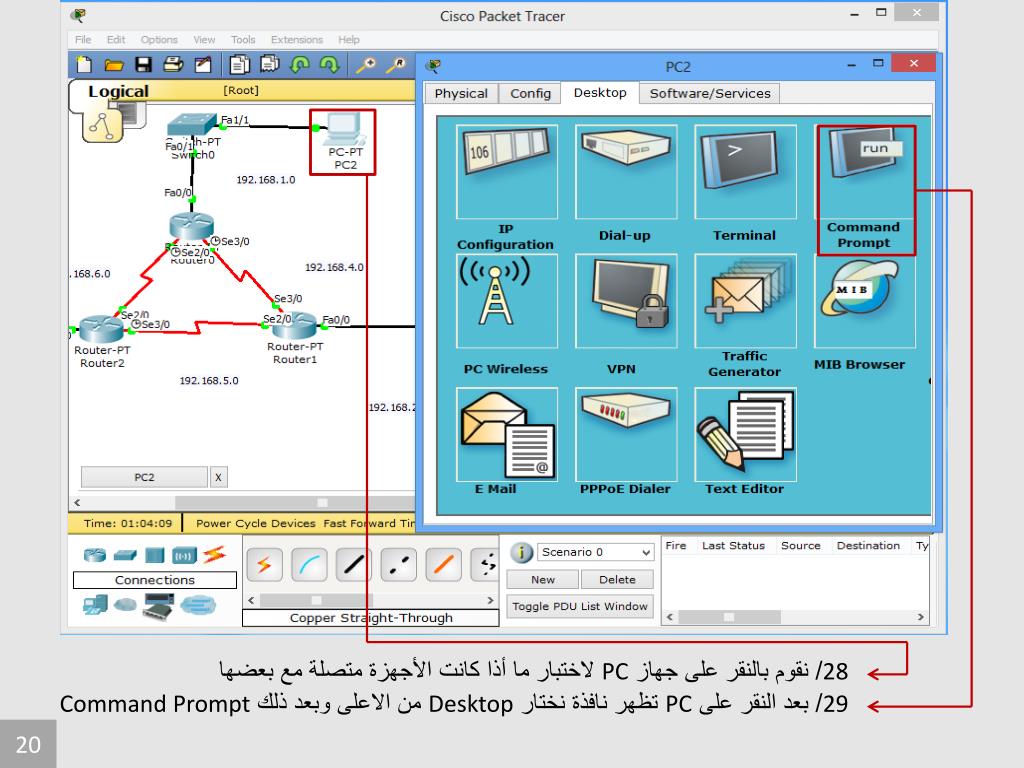Viewport: 1024px width, 768px height.
Task: Click the Root navigation label
Action: click(241, 90)
